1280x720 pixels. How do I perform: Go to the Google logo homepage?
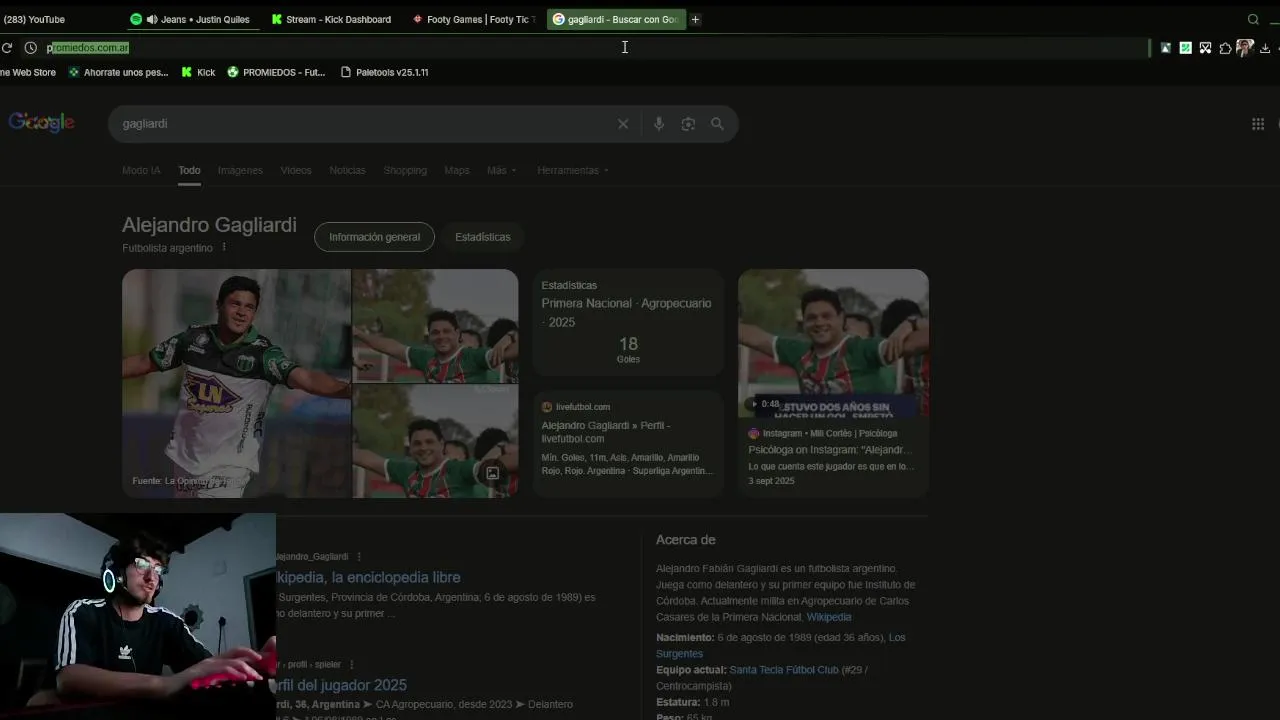click(42, 122)
